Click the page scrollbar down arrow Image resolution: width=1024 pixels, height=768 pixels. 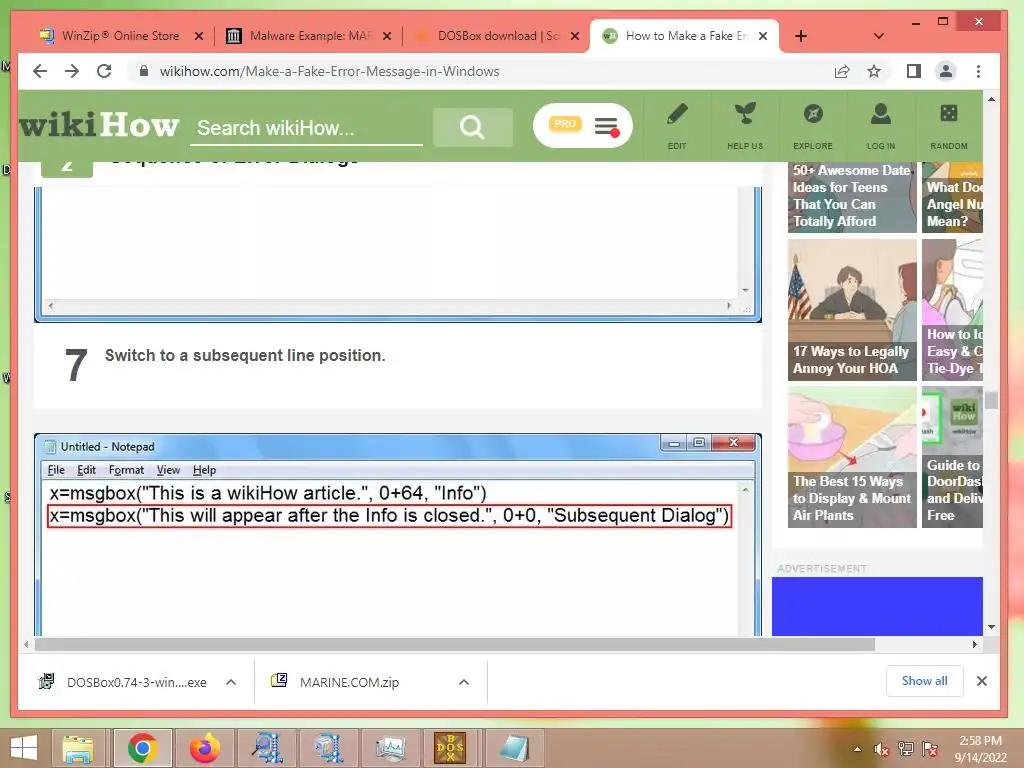point(991,627)
